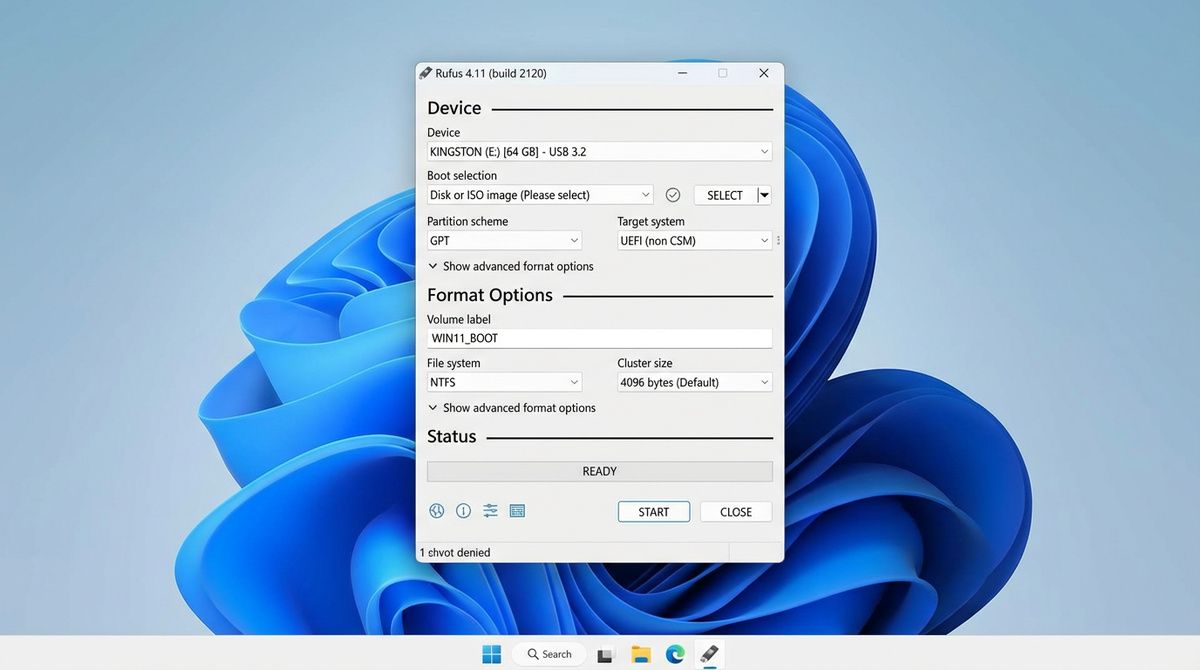1200x670 pixels.
Task: Open the Task View taskbar icon
Action: (605, 655)
